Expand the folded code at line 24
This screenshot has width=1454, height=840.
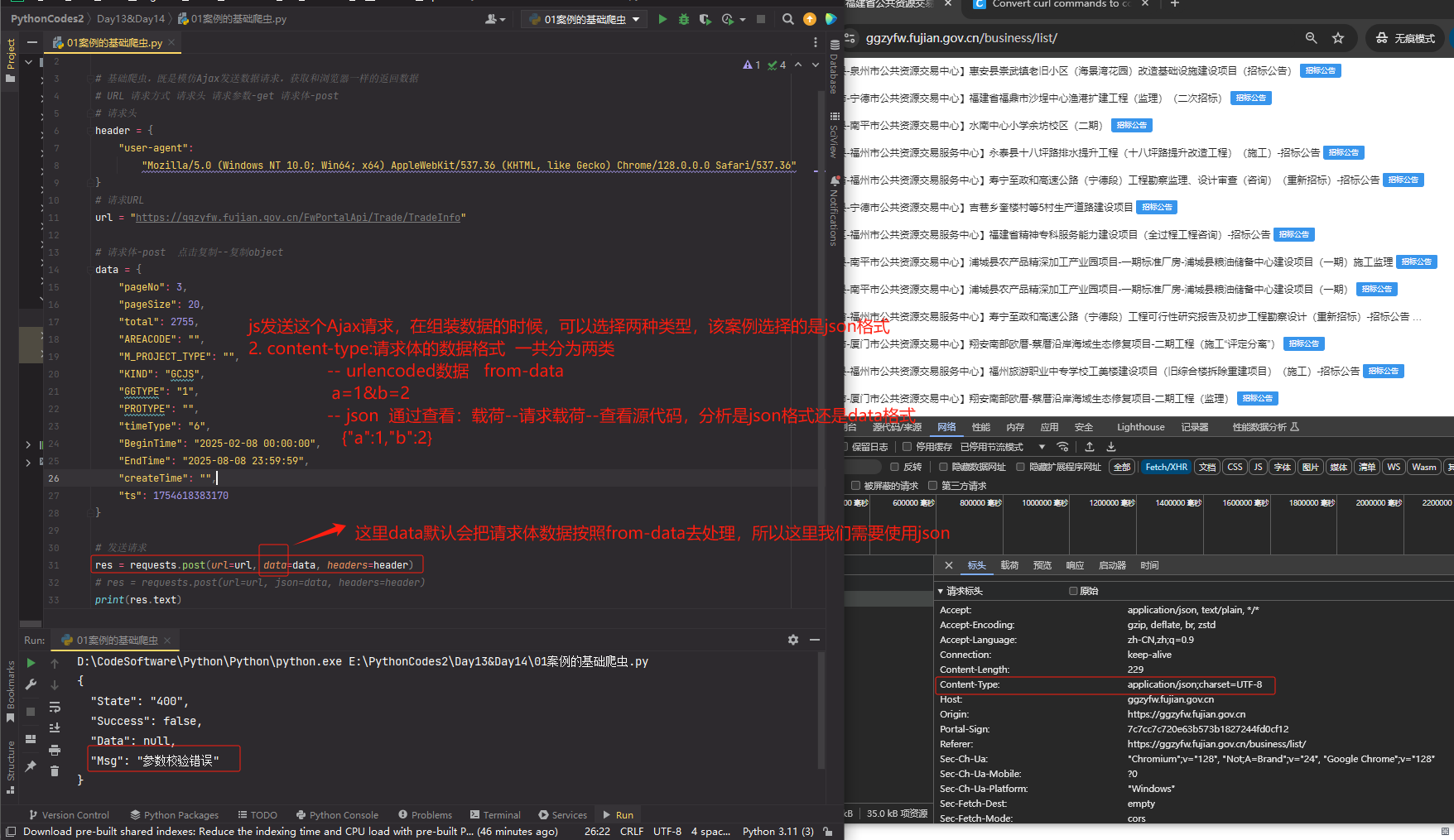29,444
